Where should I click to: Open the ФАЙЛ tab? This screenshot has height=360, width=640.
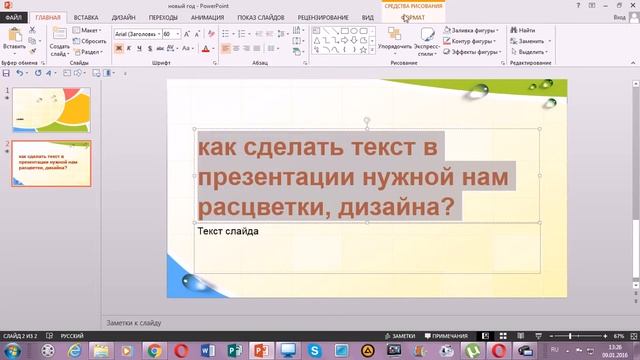point(13,18)
